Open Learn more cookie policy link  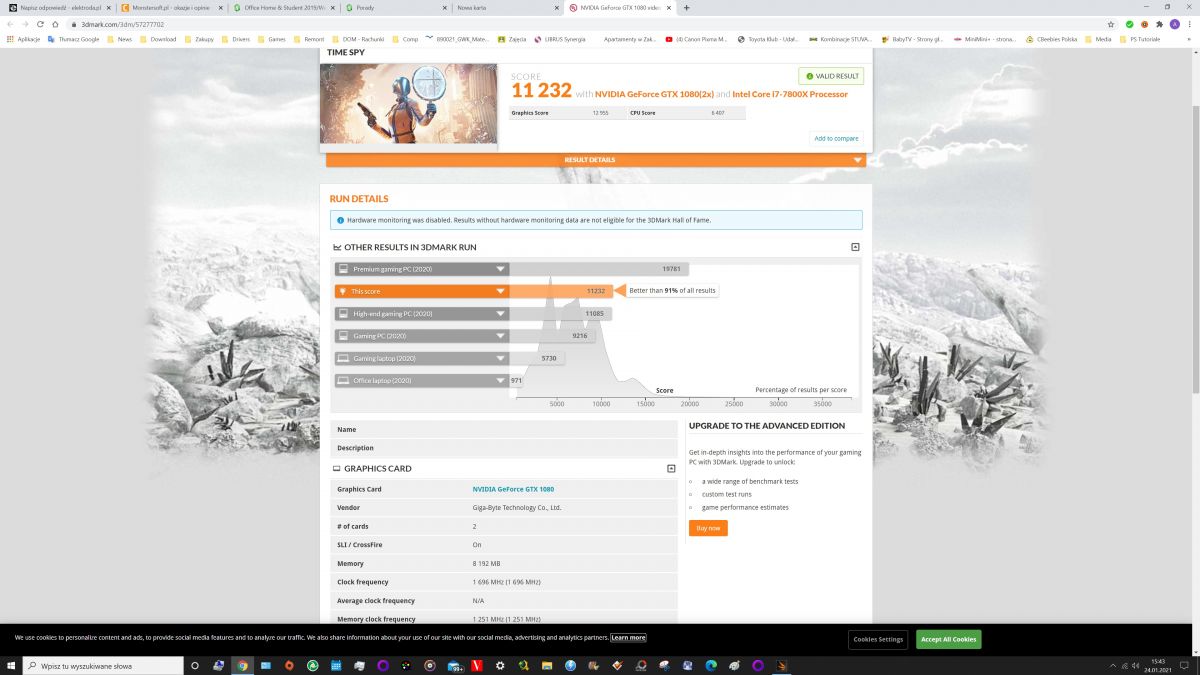tap(628, 638)
